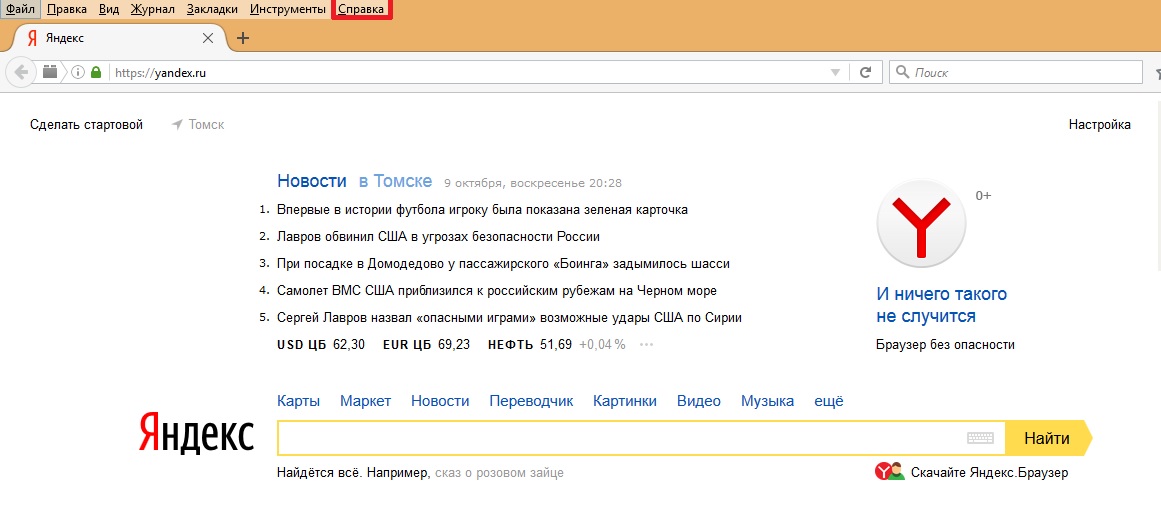Image resolution: width=1161 pixels, height=508 pixels.
Task: Click the Томск city link
Action: 207,124
